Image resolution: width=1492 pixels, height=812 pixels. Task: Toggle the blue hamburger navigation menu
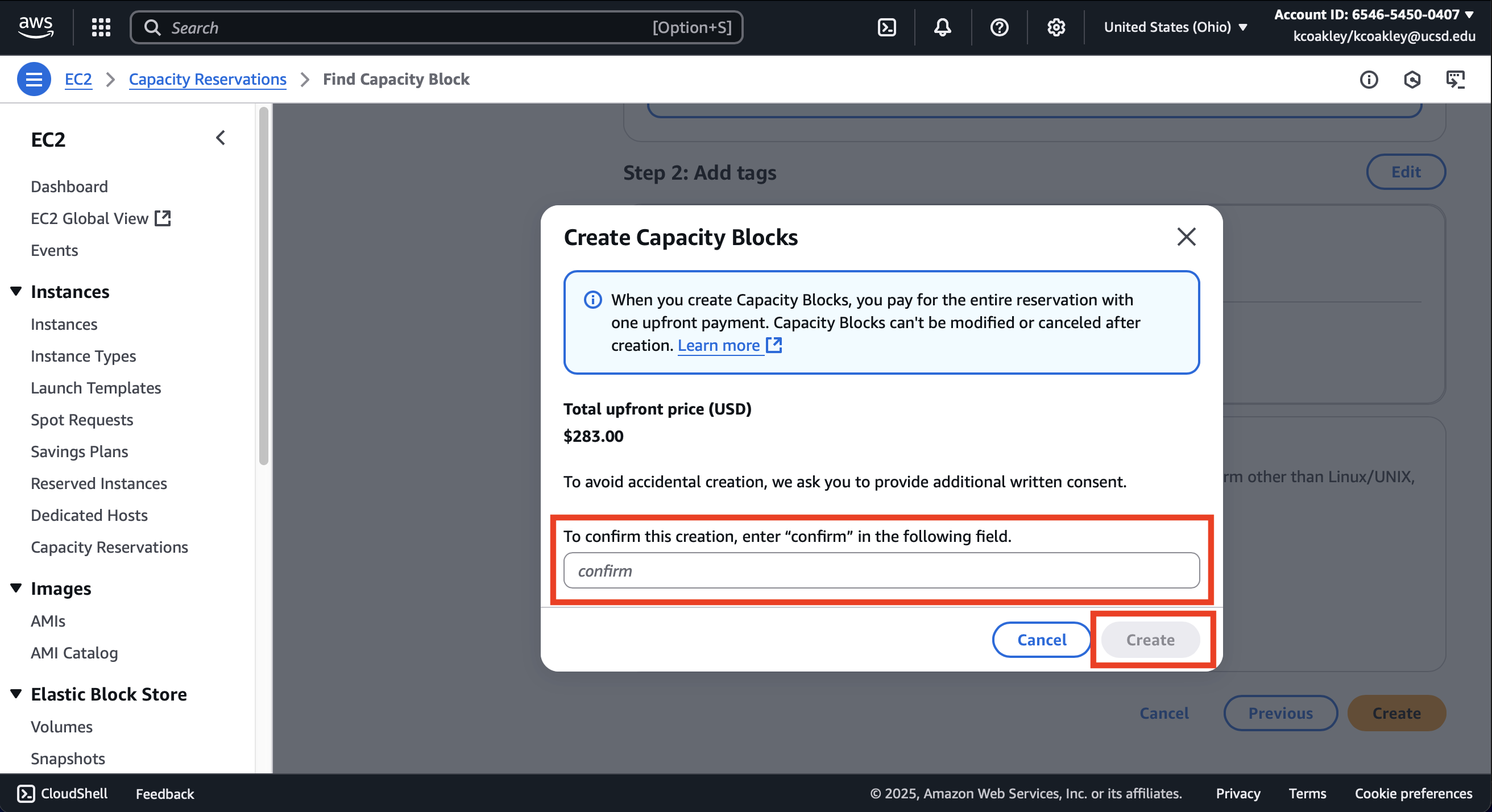pyautogui.click(x=34, y=79)
